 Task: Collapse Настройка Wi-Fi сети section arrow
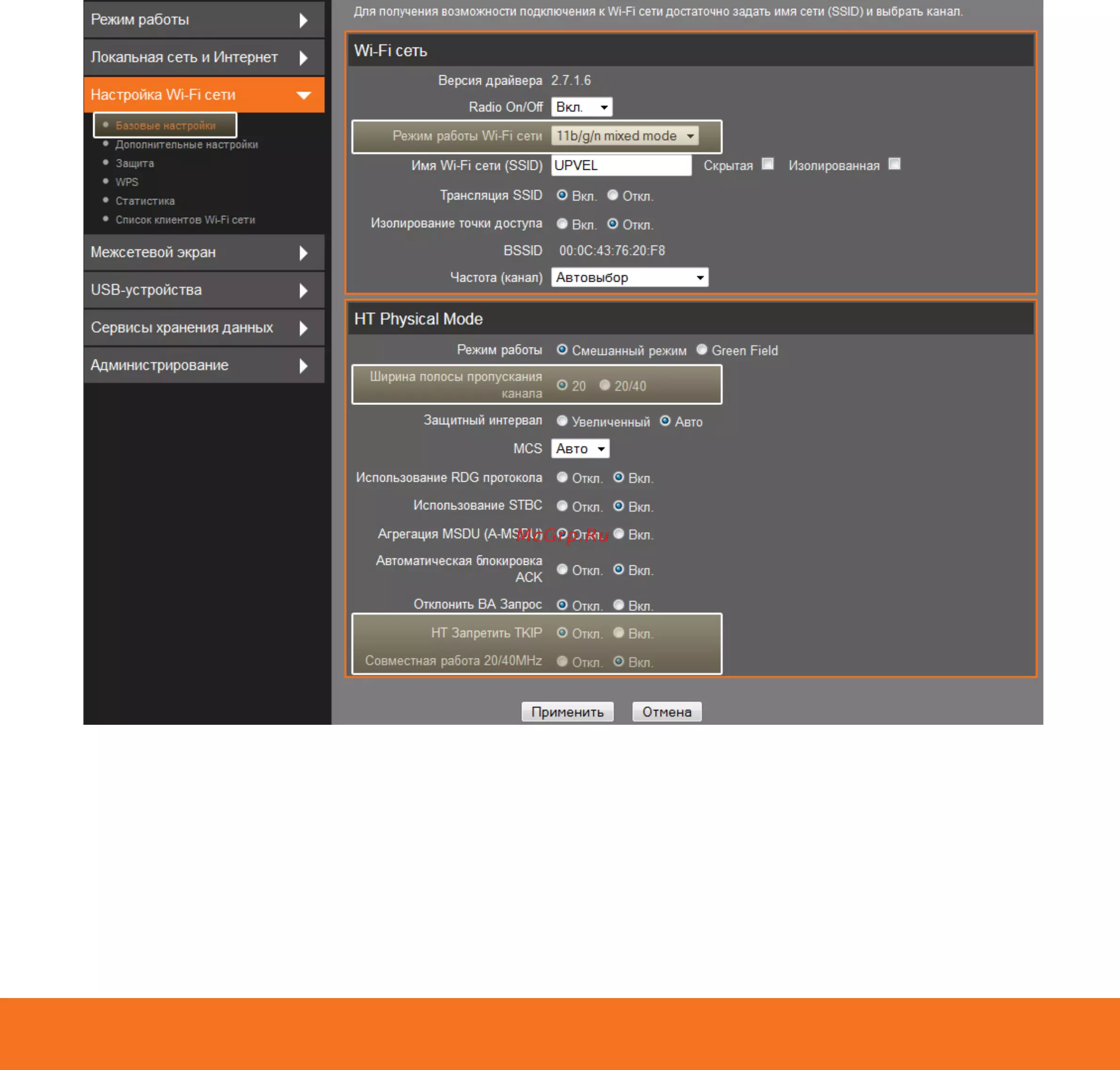303,95
